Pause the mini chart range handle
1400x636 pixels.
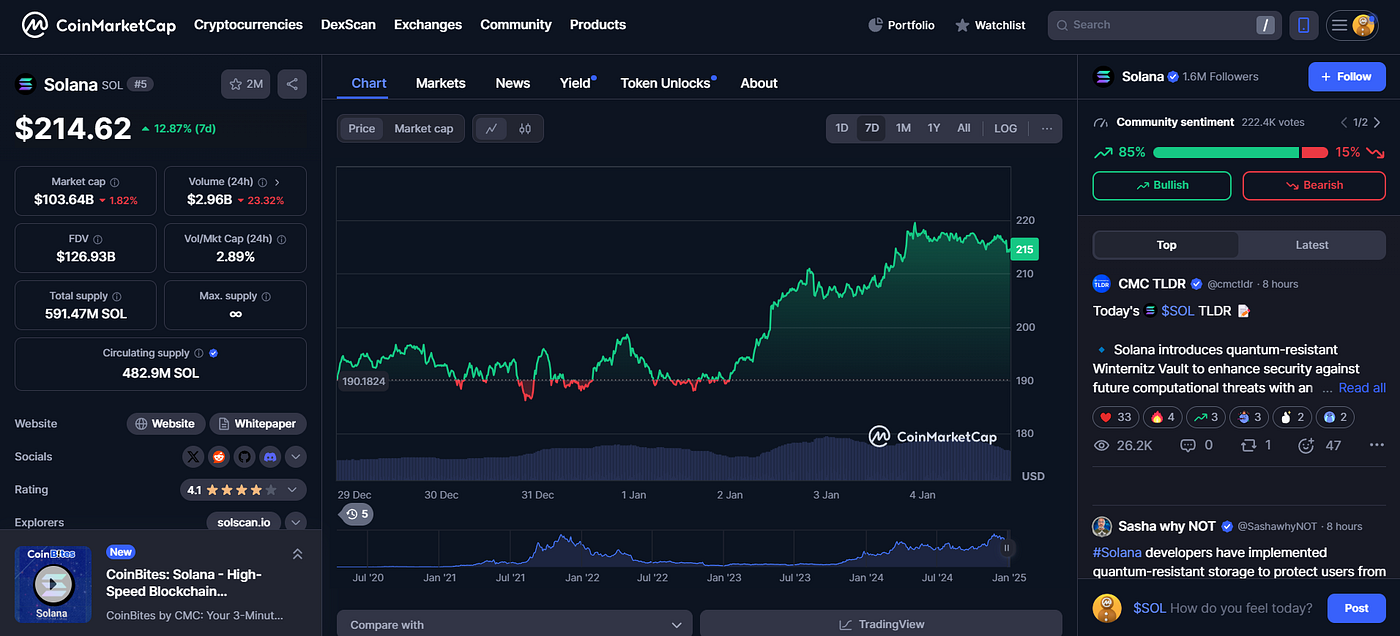[1007, 548]
